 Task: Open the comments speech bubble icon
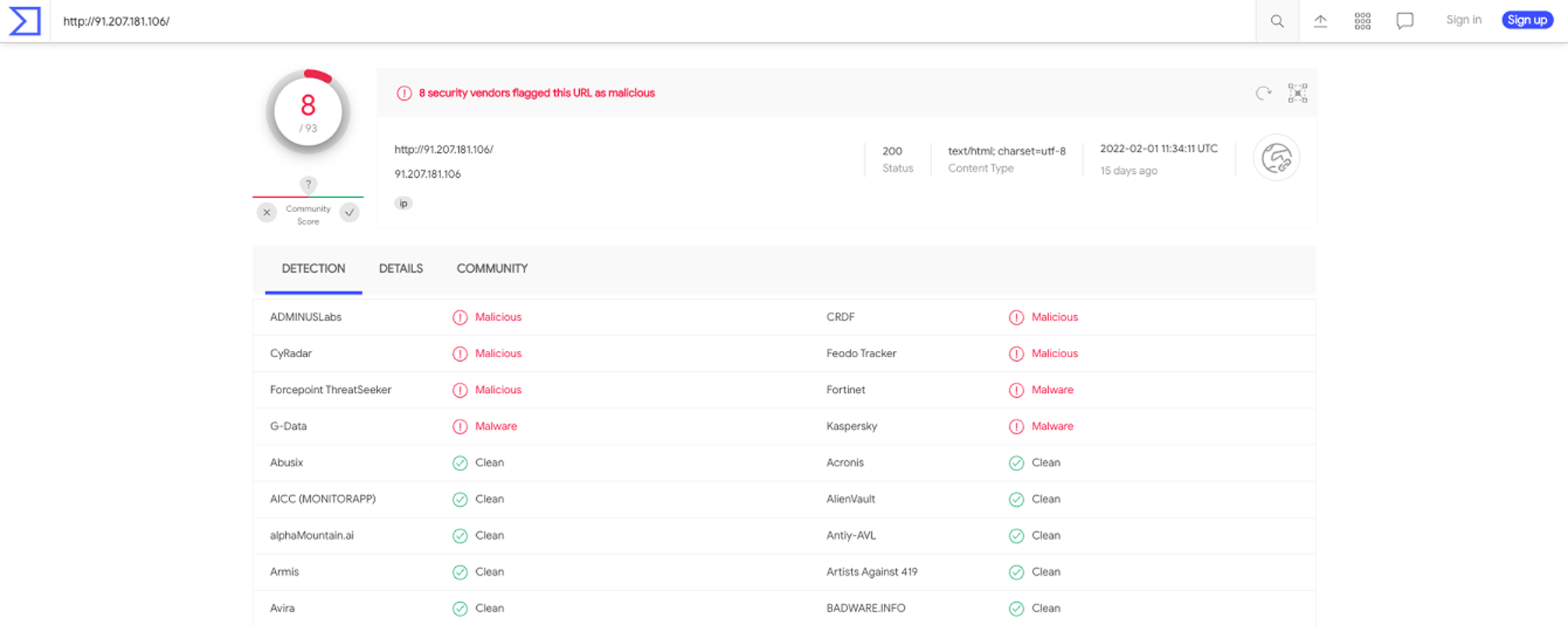(x=1405, y=21)
